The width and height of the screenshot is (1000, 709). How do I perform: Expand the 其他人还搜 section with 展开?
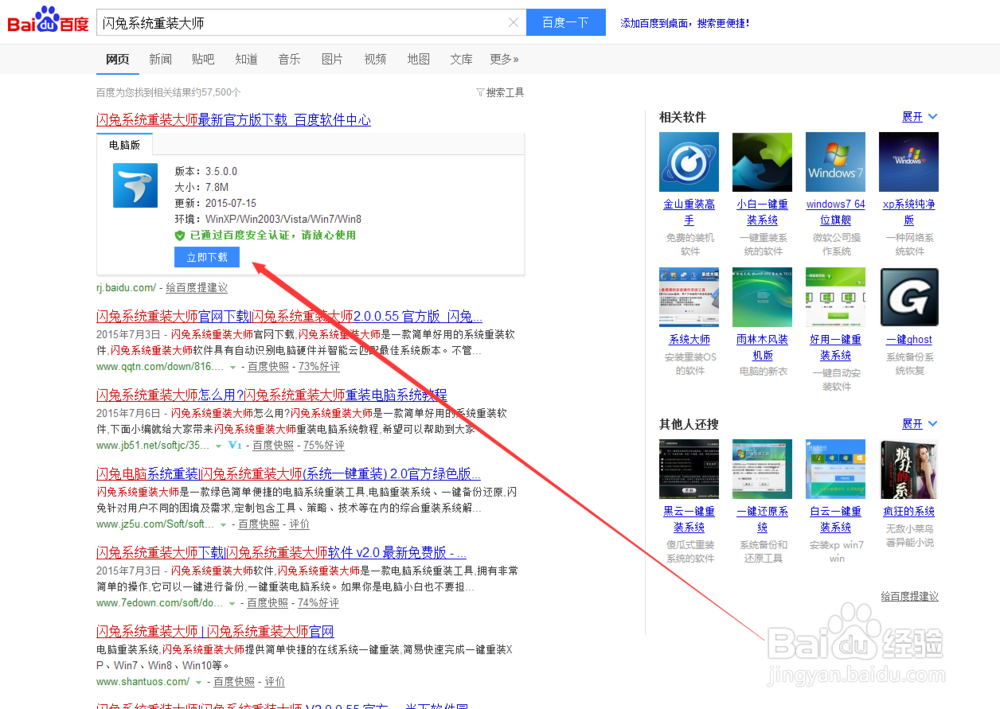click(919, 424)
